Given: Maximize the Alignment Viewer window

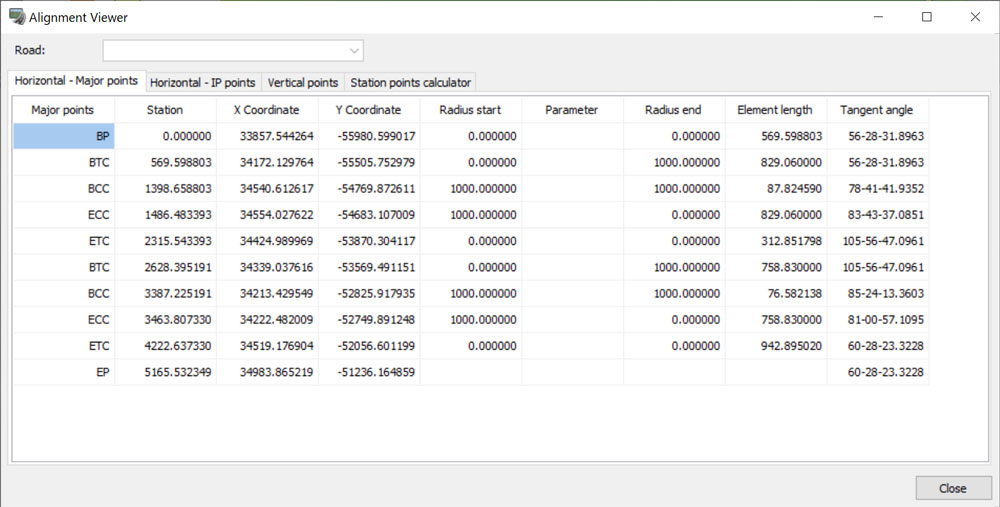Looking at the screenshot, I should click(927, 17).
